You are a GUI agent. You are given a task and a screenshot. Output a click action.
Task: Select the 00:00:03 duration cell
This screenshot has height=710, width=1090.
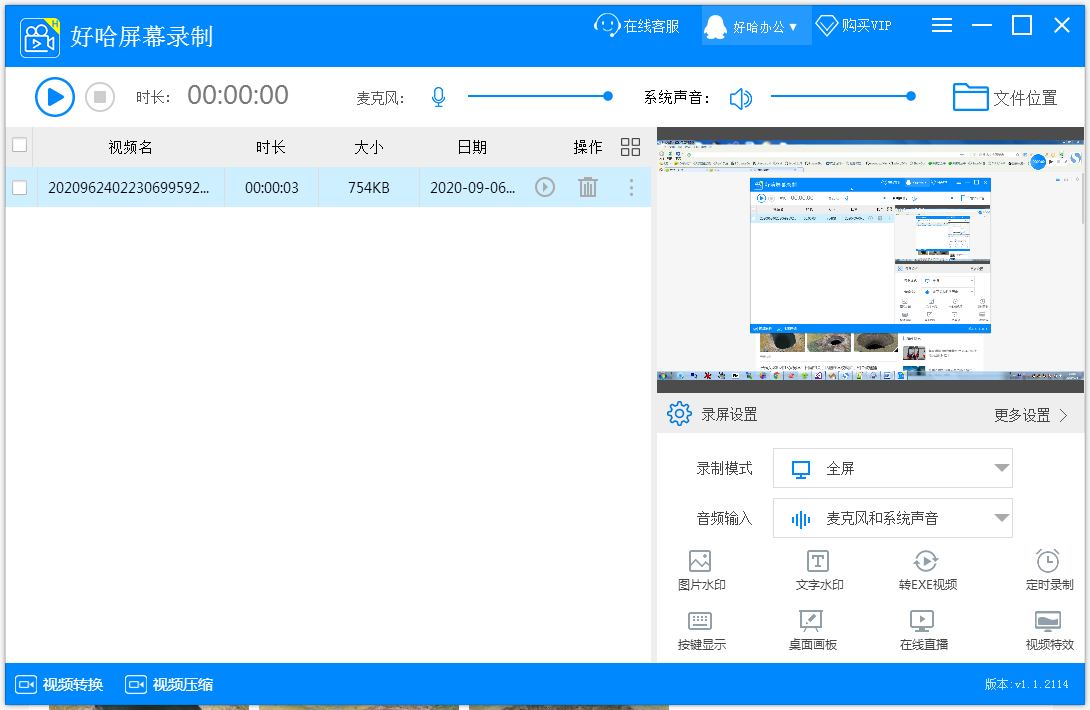pos(272,188)
